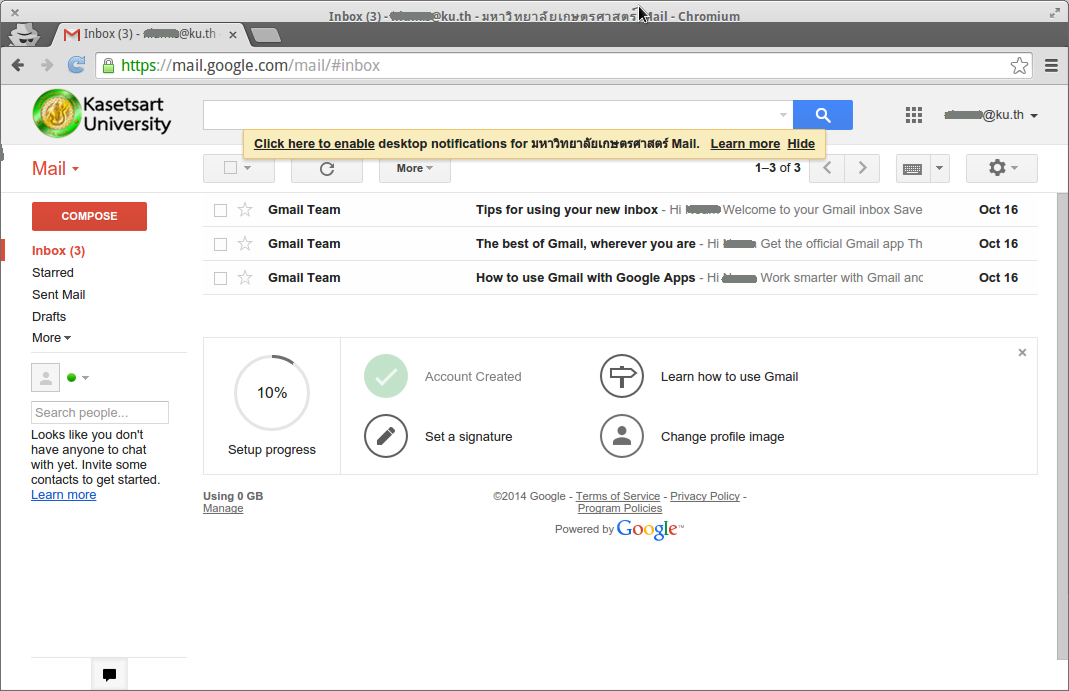Go to older messages with right chevron
Screen dimensions: 1069x691
coord(862,168)
